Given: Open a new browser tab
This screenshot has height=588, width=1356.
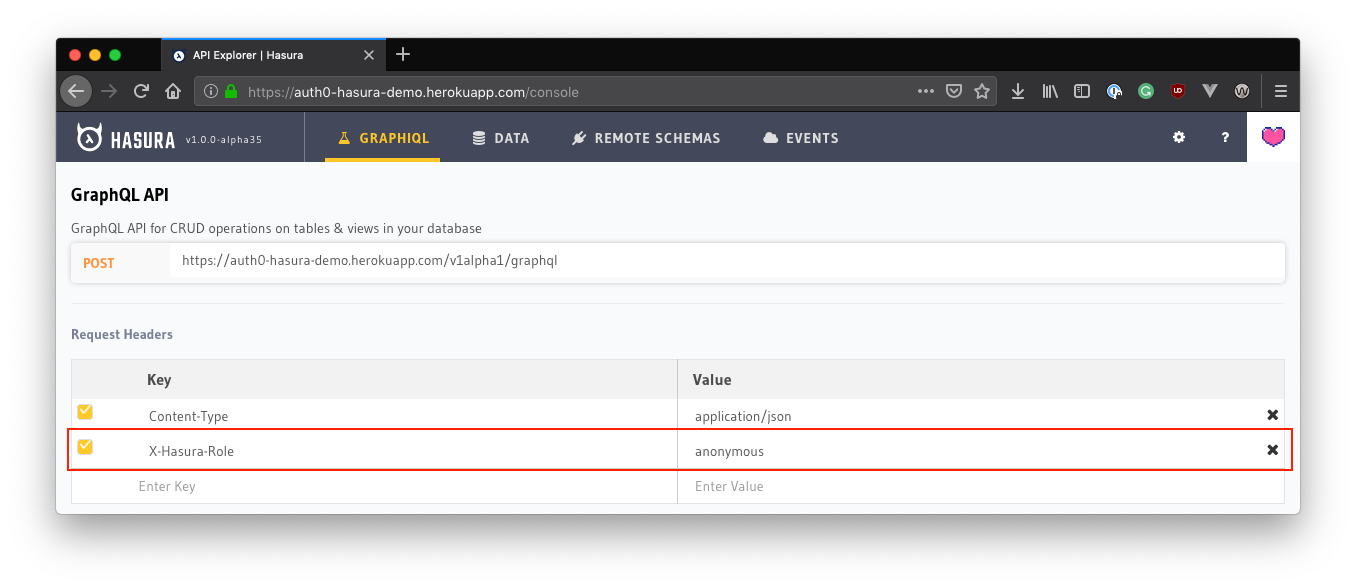Looking at the screenshot, I should tap(403, 54).
